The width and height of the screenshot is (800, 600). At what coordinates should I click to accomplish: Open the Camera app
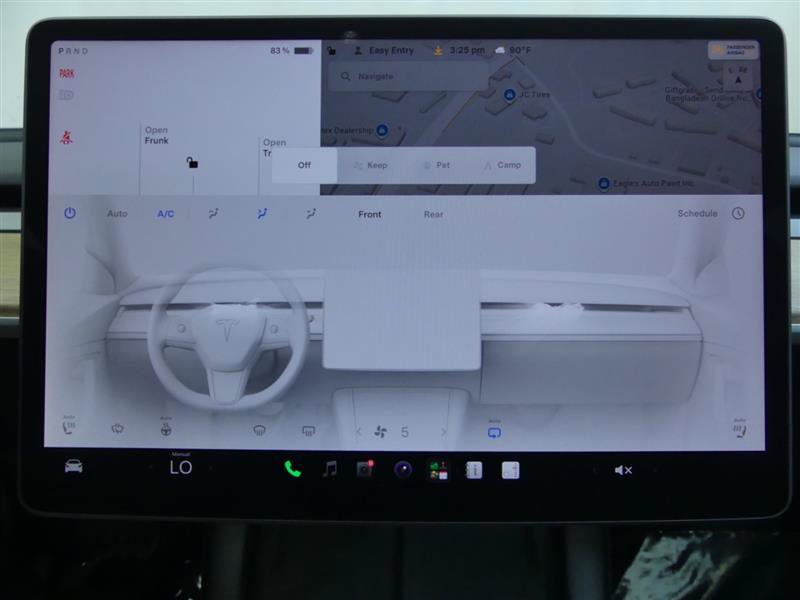point(403,469)
